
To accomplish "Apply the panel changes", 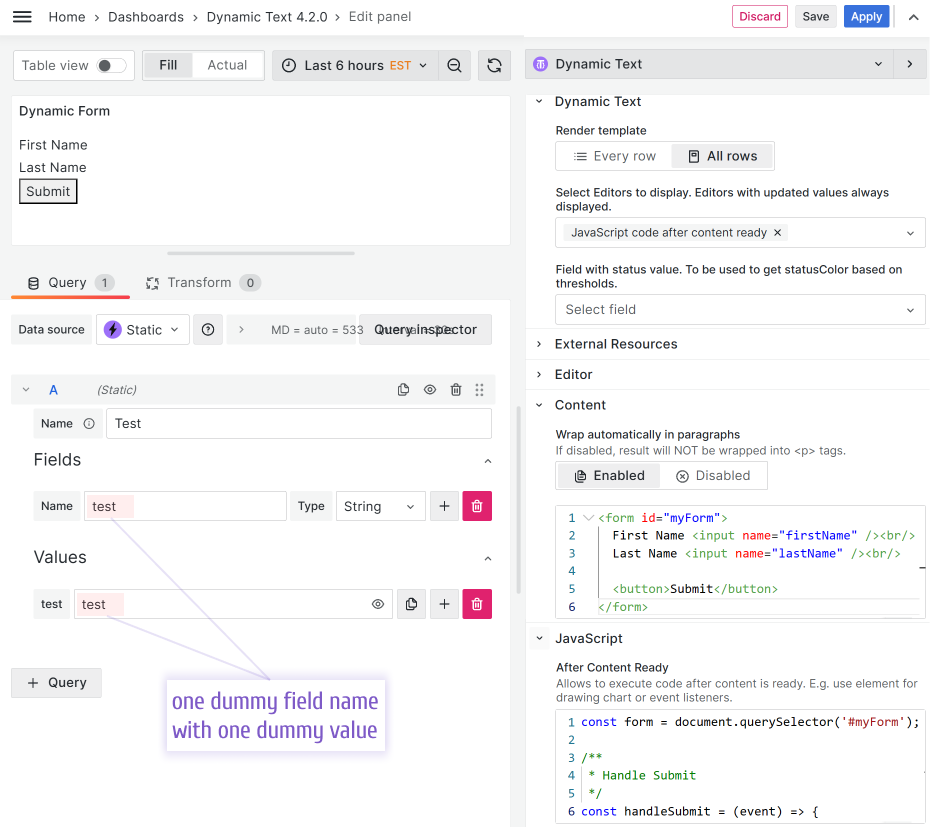I will [x=866, y=16].
